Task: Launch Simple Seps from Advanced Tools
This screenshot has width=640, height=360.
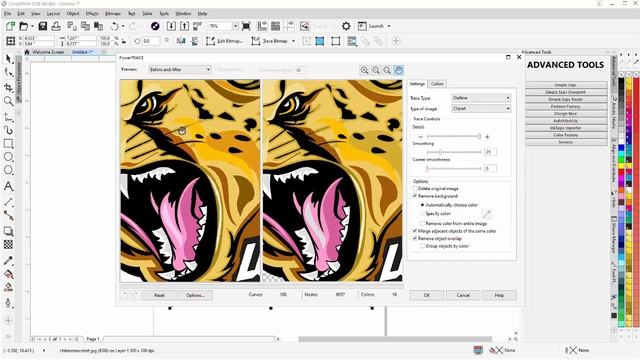Action: point(566,85)
